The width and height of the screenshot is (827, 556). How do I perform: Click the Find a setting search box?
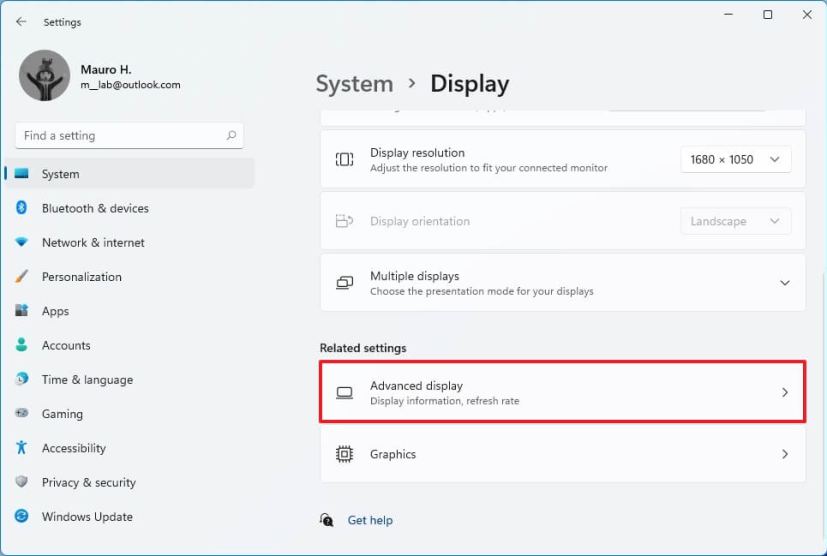click(120, 136)
